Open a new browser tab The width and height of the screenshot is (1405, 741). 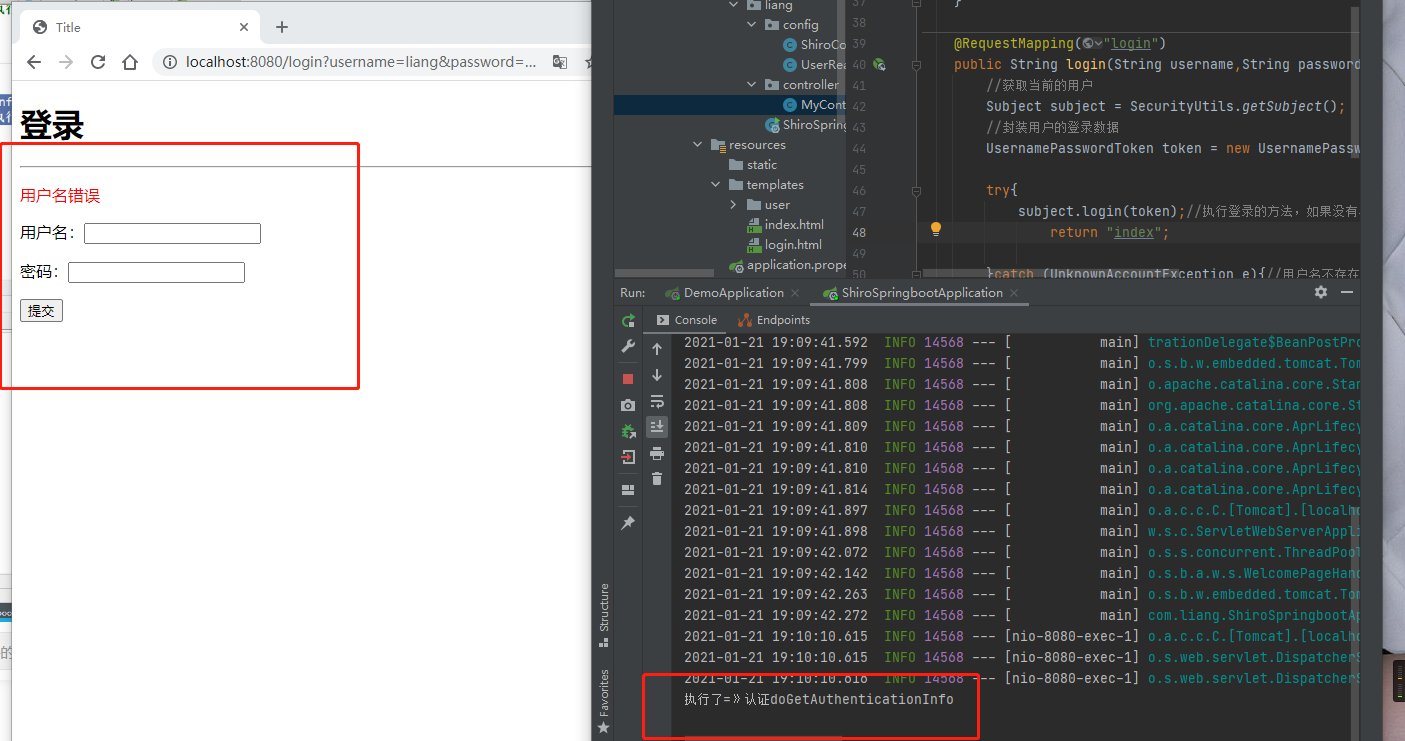pyautogui.click(x=282, y=27)
